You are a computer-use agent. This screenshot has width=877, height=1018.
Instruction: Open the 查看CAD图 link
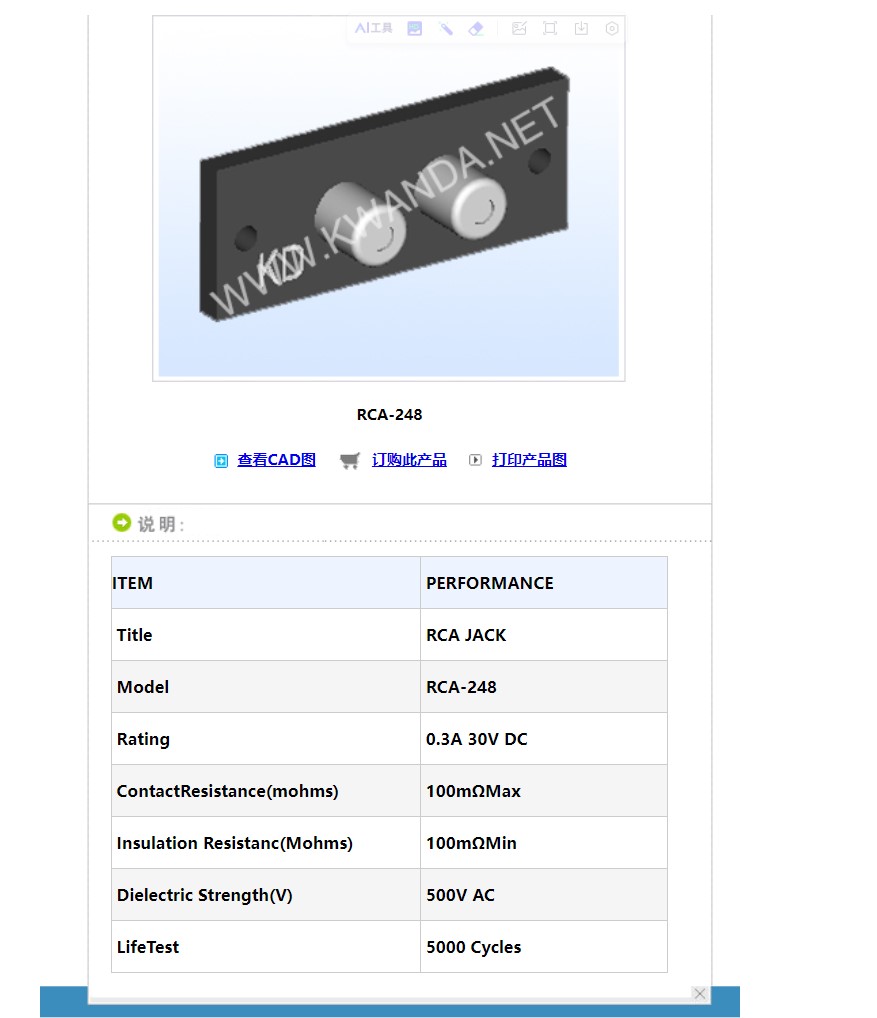[277, 460]
